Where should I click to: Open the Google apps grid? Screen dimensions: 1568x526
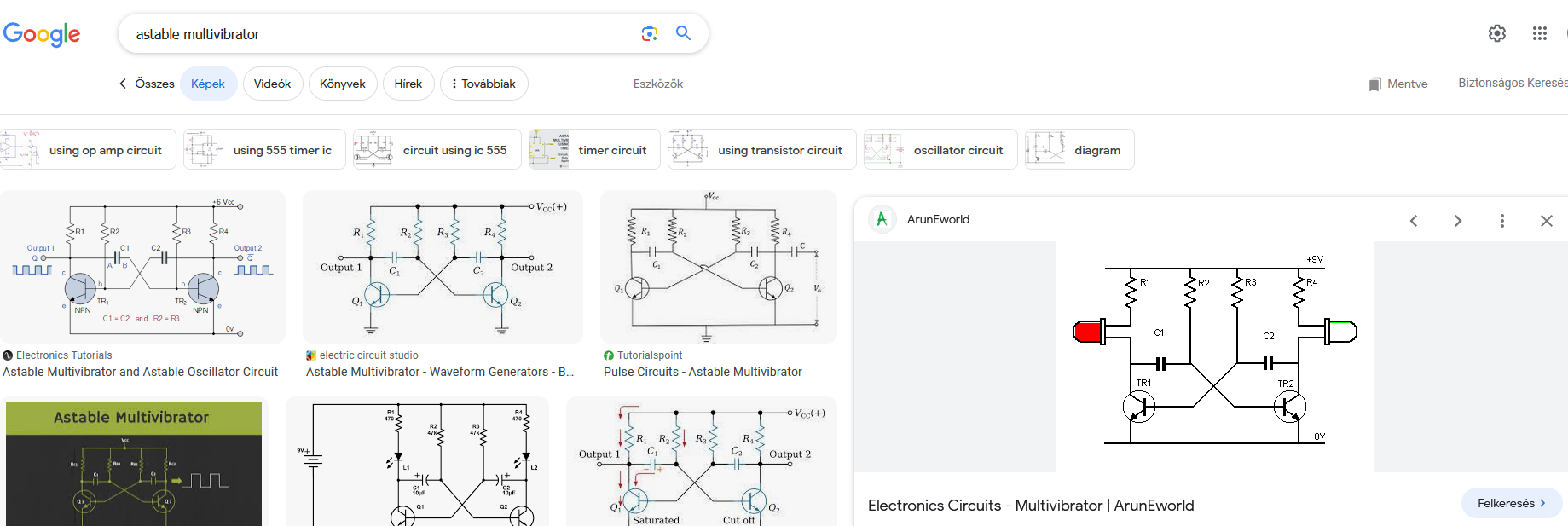(1539, 33)
